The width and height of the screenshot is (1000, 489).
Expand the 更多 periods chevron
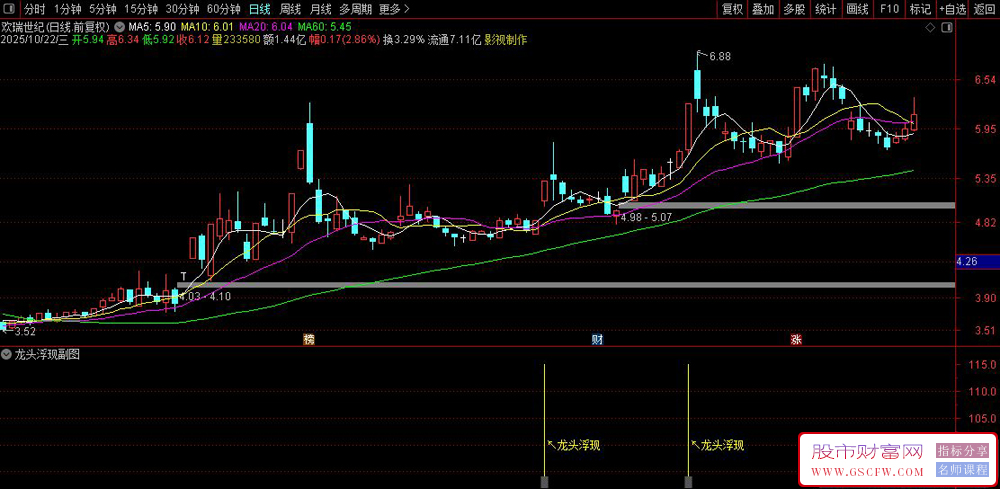click(405, 9)
